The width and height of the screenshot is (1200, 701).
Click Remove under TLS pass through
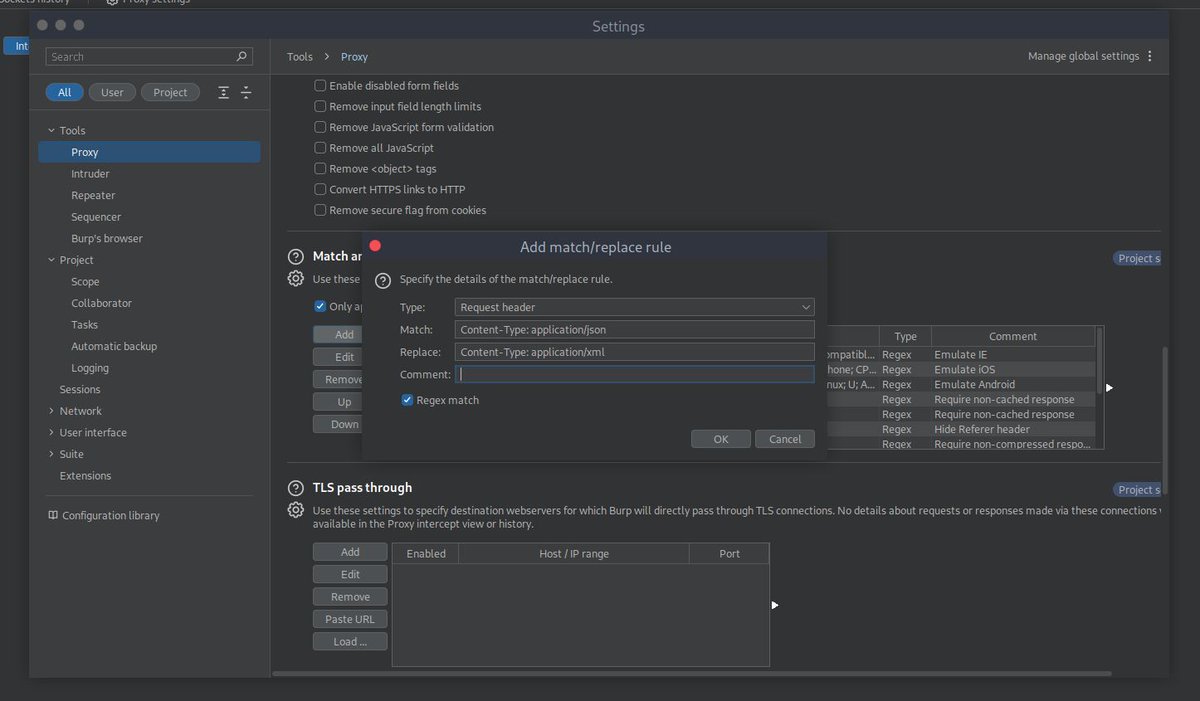tap(350, 597)
